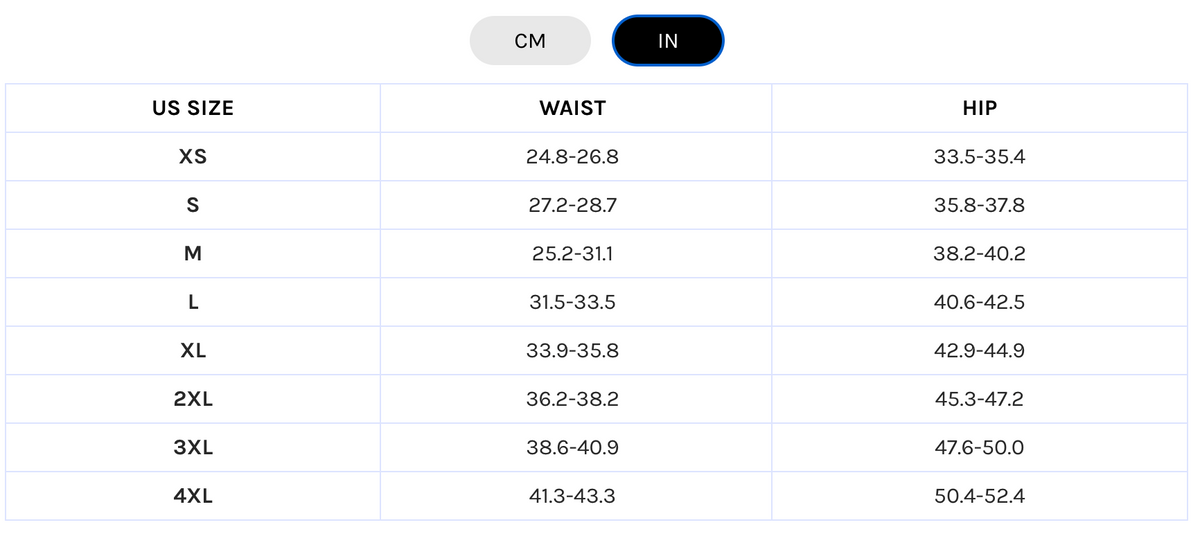Screen dimensions: 1200x536
Task: Select the 4XL size row label
Action: coord(193,496)
